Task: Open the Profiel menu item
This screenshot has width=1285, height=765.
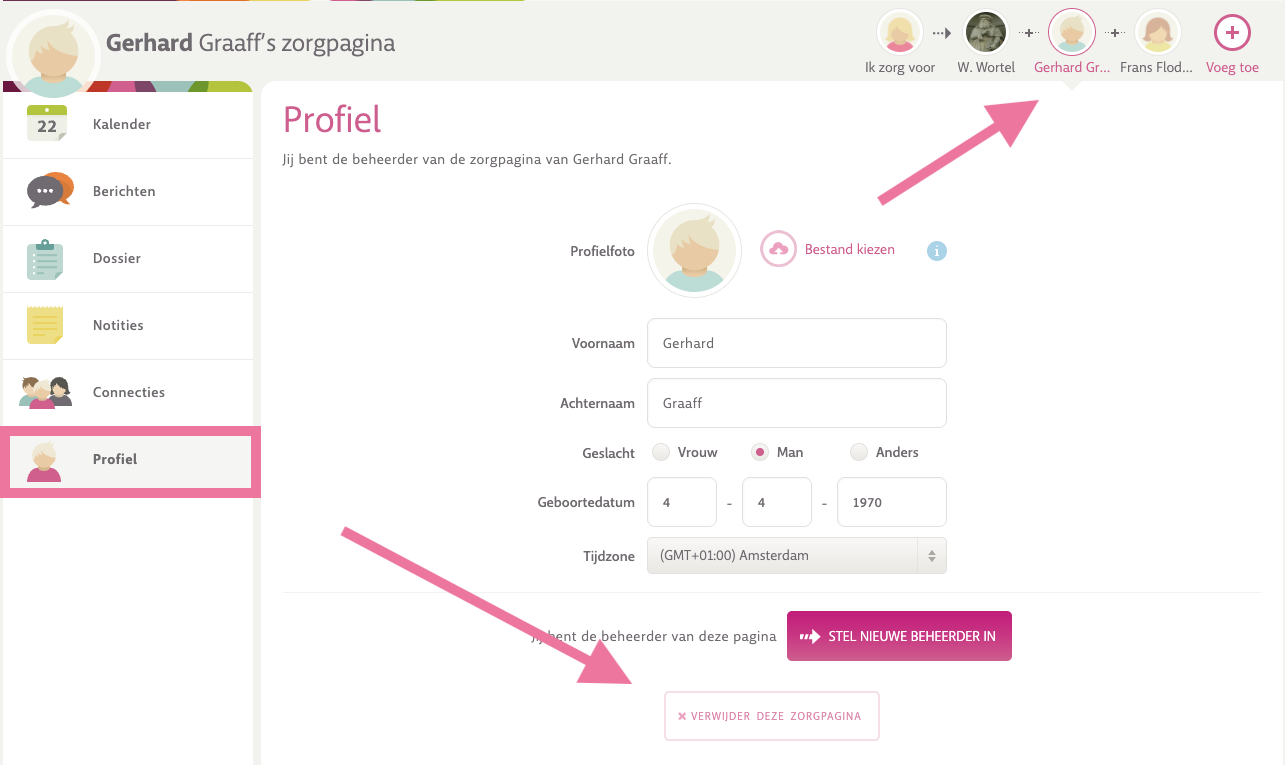Action: [x=130, y=461]
